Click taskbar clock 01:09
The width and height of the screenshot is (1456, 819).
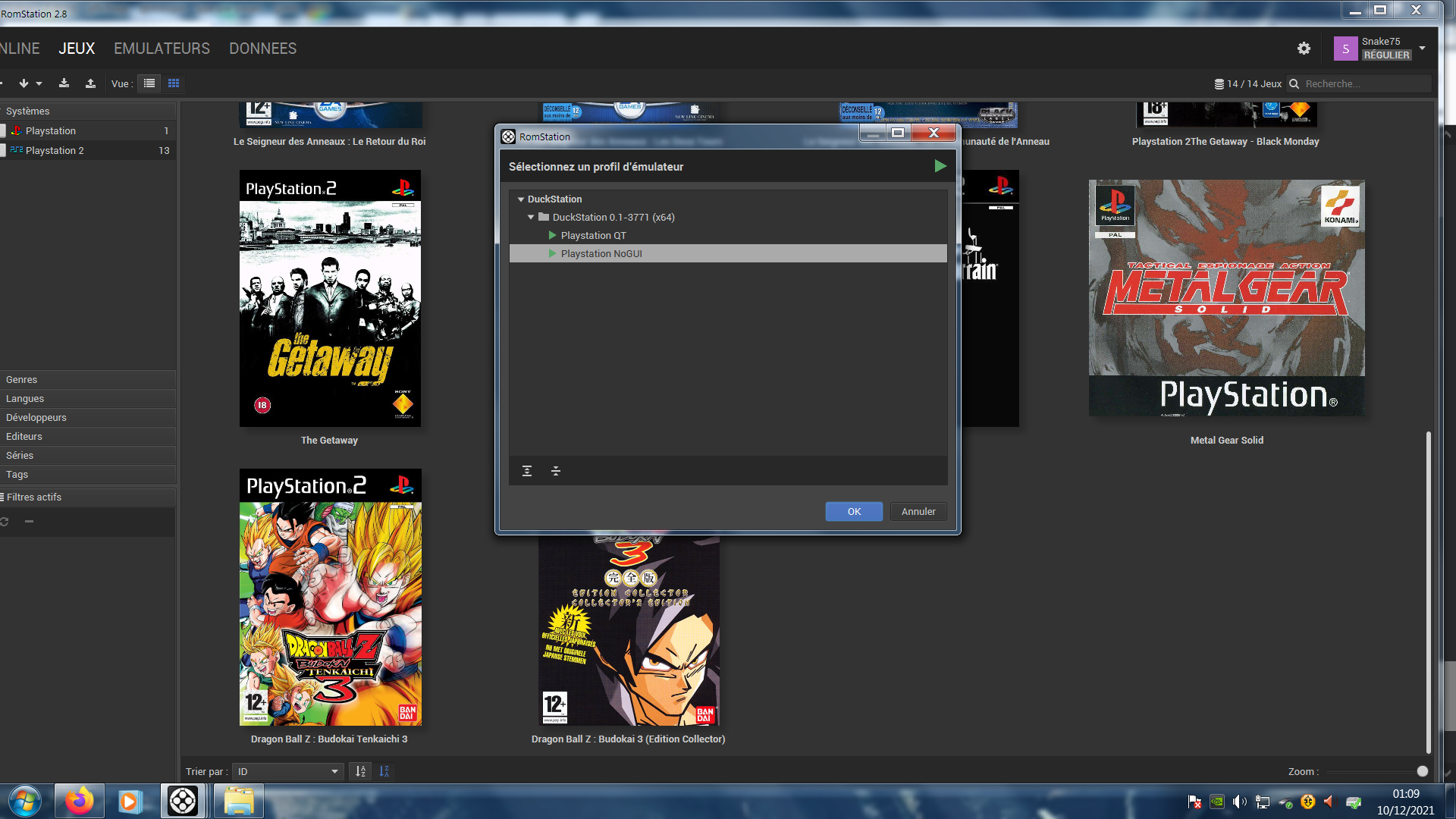click(x=1405, y=794)
